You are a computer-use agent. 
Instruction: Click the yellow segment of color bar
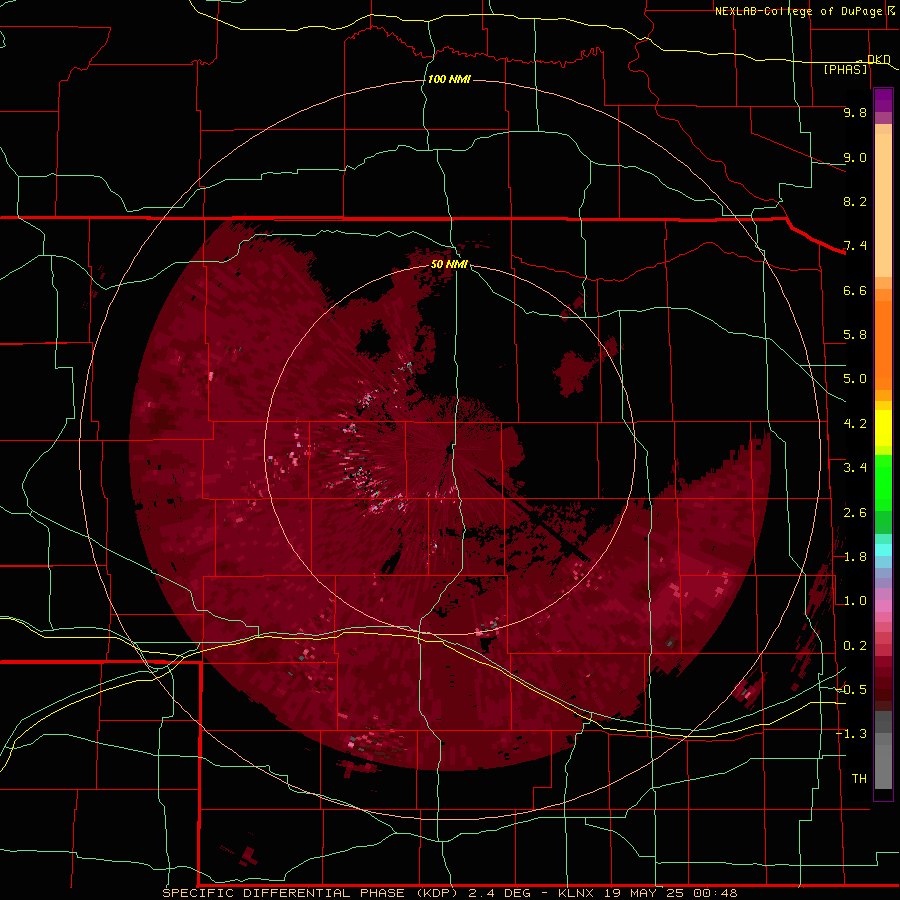[x=883, y=428]
